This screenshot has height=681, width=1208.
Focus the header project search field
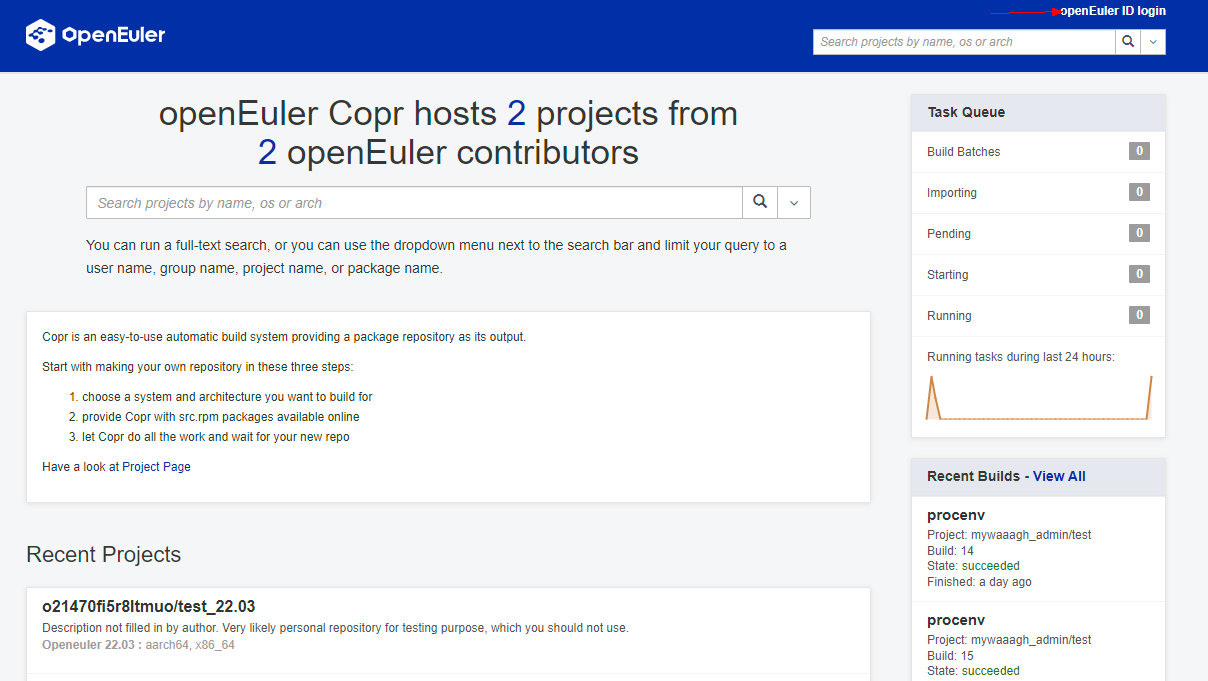point(964,42)
